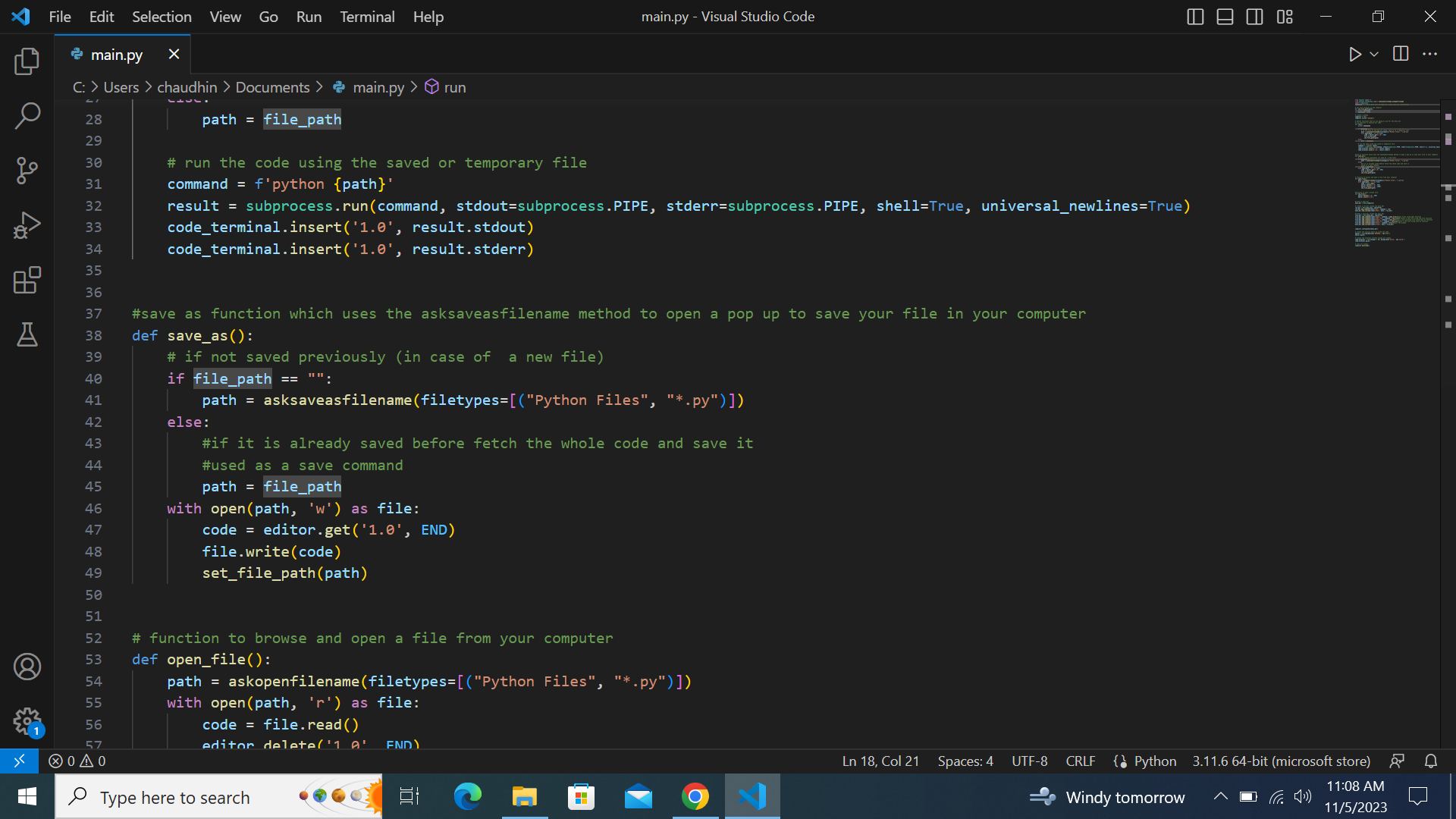The image size is (1456, 819).
Task: Open the Source Control view
Action: (x=27, y=171)
